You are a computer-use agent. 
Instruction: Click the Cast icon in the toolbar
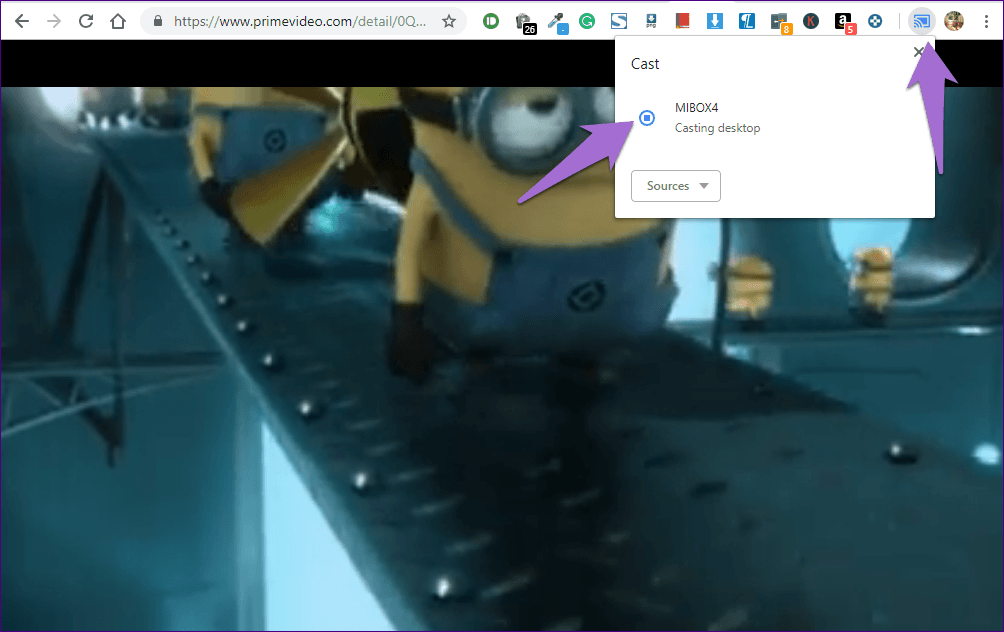[921, 21]
